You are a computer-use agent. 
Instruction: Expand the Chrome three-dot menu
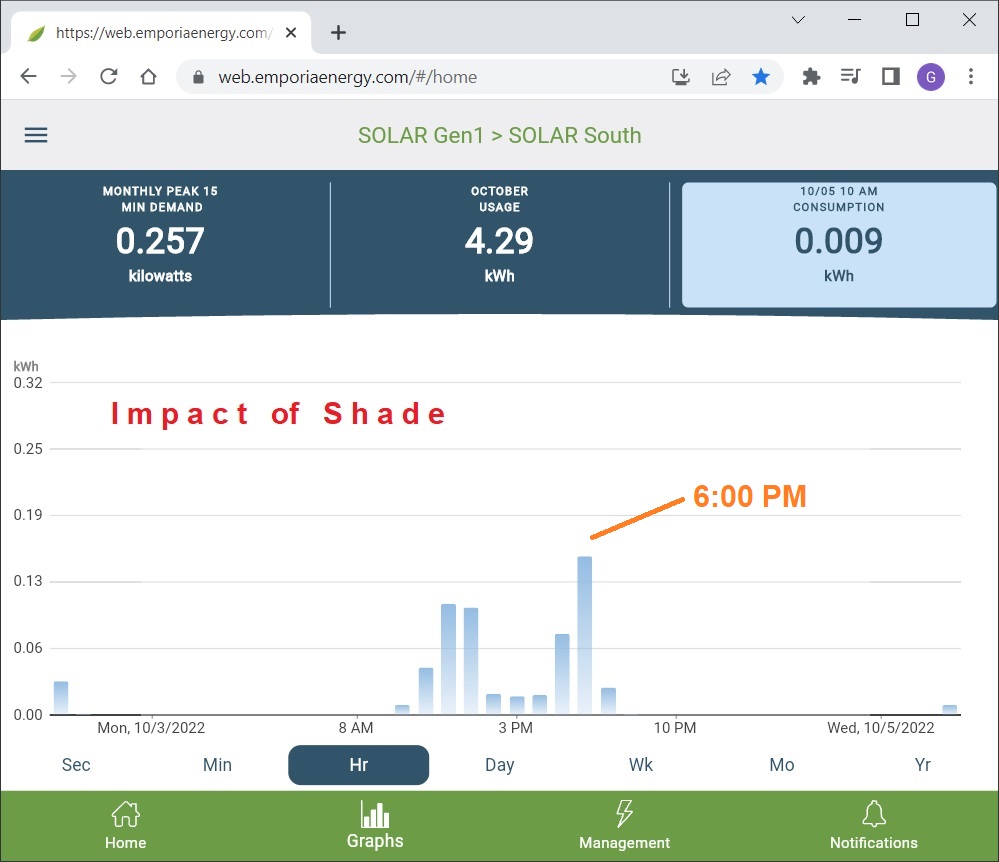point(971,77)
